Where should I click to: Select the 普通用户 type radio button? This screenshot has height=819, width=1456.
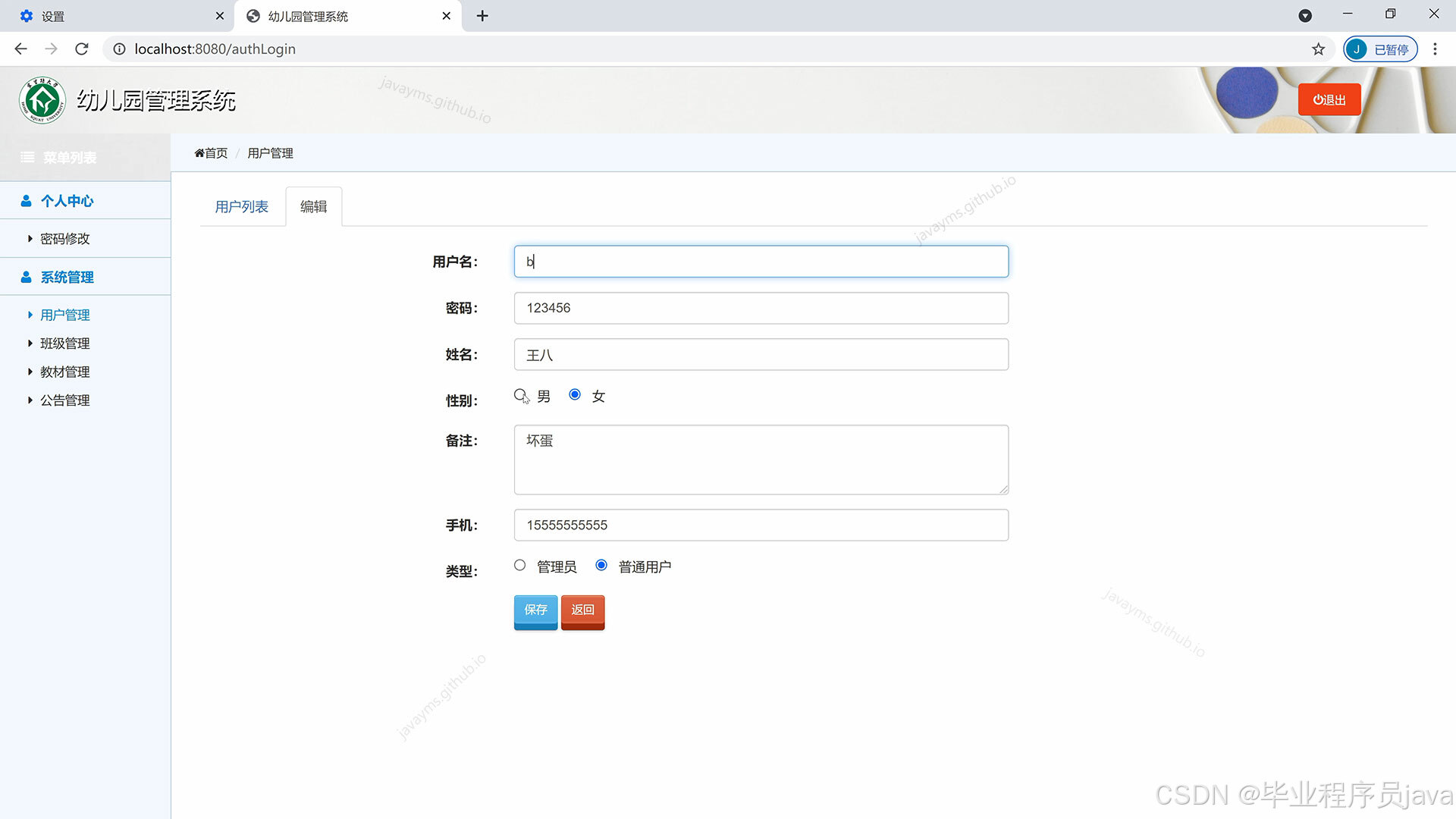tap(601, 566)
